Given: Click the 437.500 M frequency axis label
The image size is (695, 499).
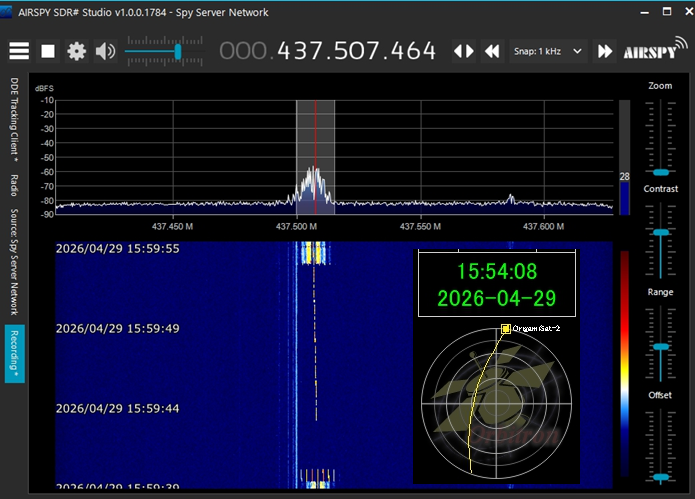Looking at the screenshot, I should (296, 226).
